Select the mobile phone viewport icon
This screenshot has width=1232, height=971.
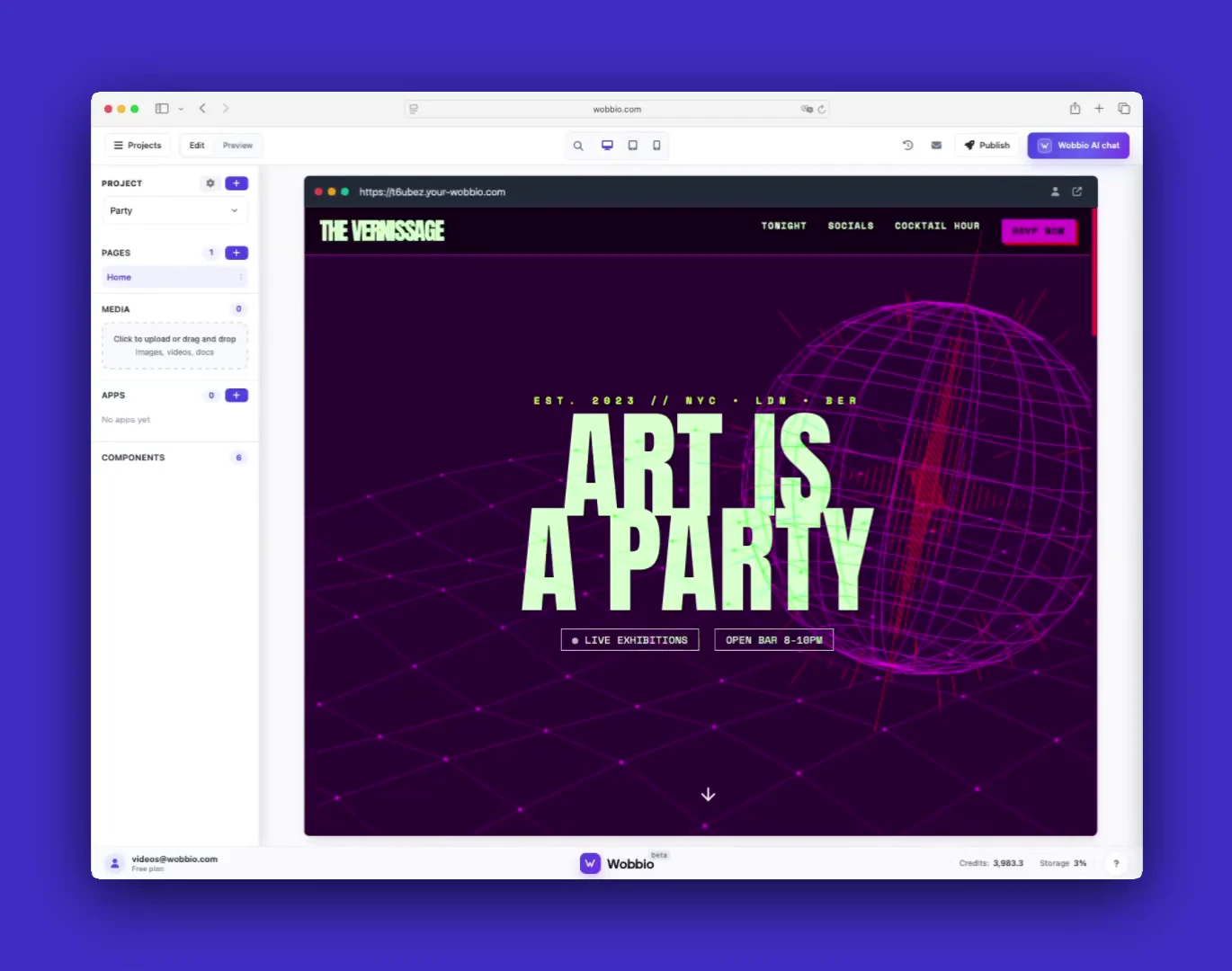tap(656, 145)
